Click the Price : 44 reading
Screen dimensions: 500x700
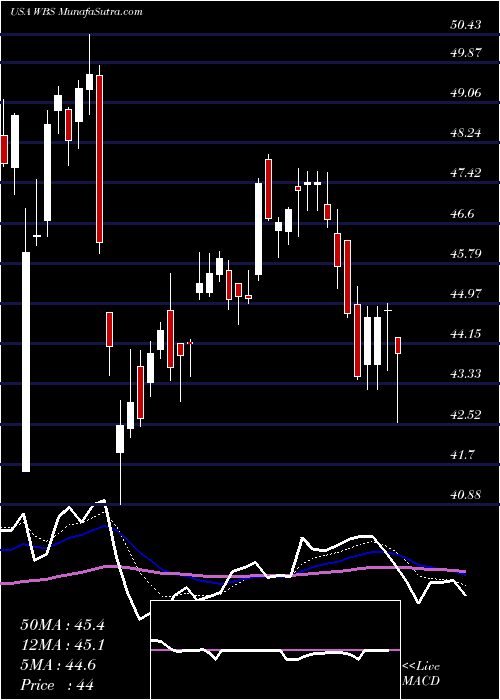pyautogui.click(x=57, y=685)
